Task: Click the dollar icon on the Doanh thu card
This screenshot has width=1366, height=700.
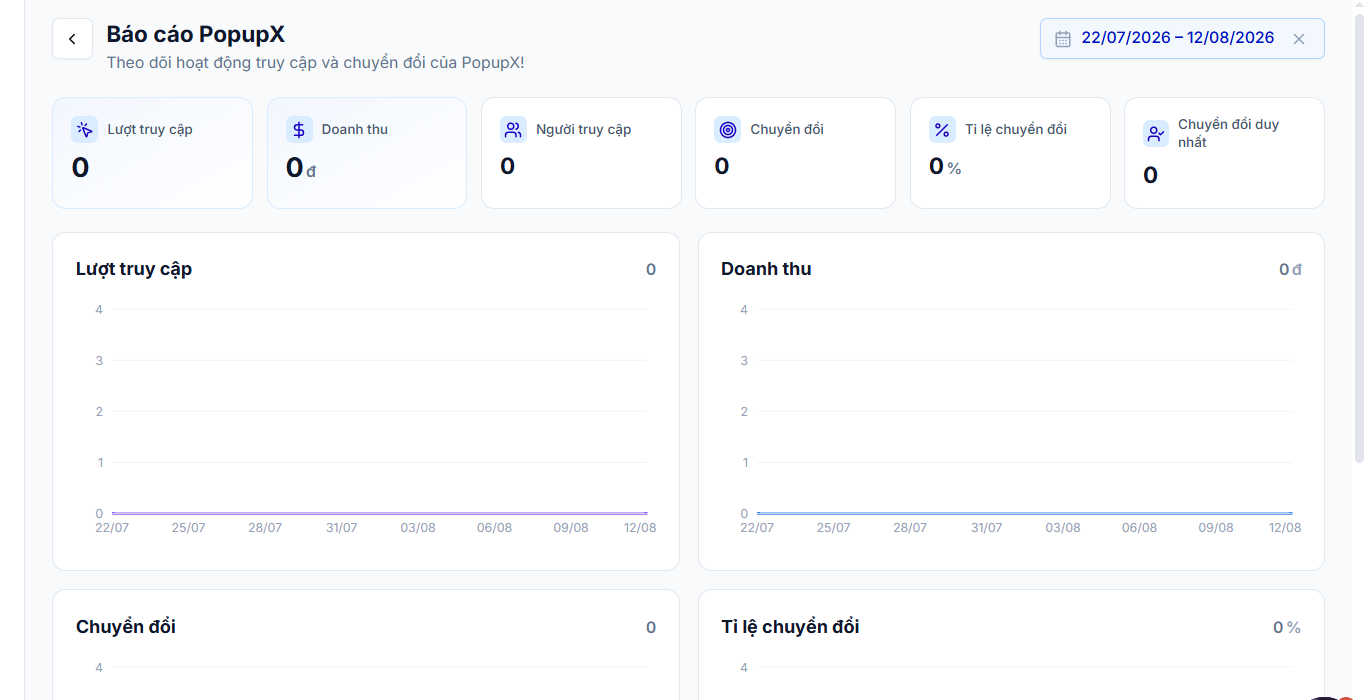Action: tap(299, 130)
